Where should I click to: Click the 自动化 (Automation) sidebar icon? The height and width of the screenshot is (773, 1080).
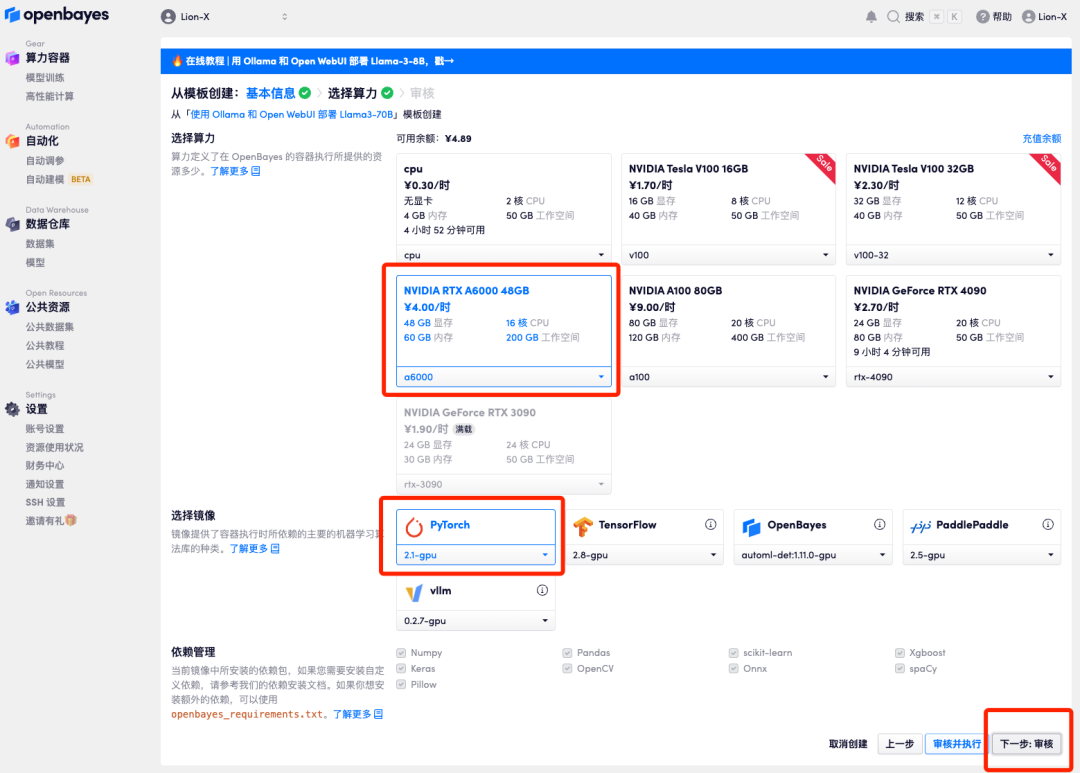coord(12,143)
